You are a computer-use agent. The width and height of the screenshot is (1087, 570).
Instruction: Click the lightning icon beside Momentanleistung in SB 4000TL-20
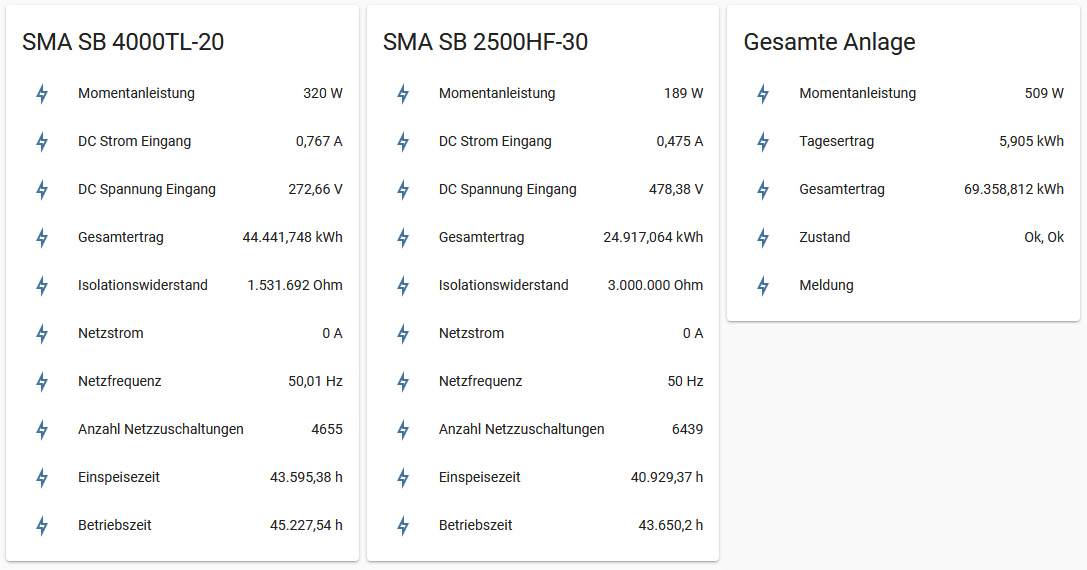(42, 94)
